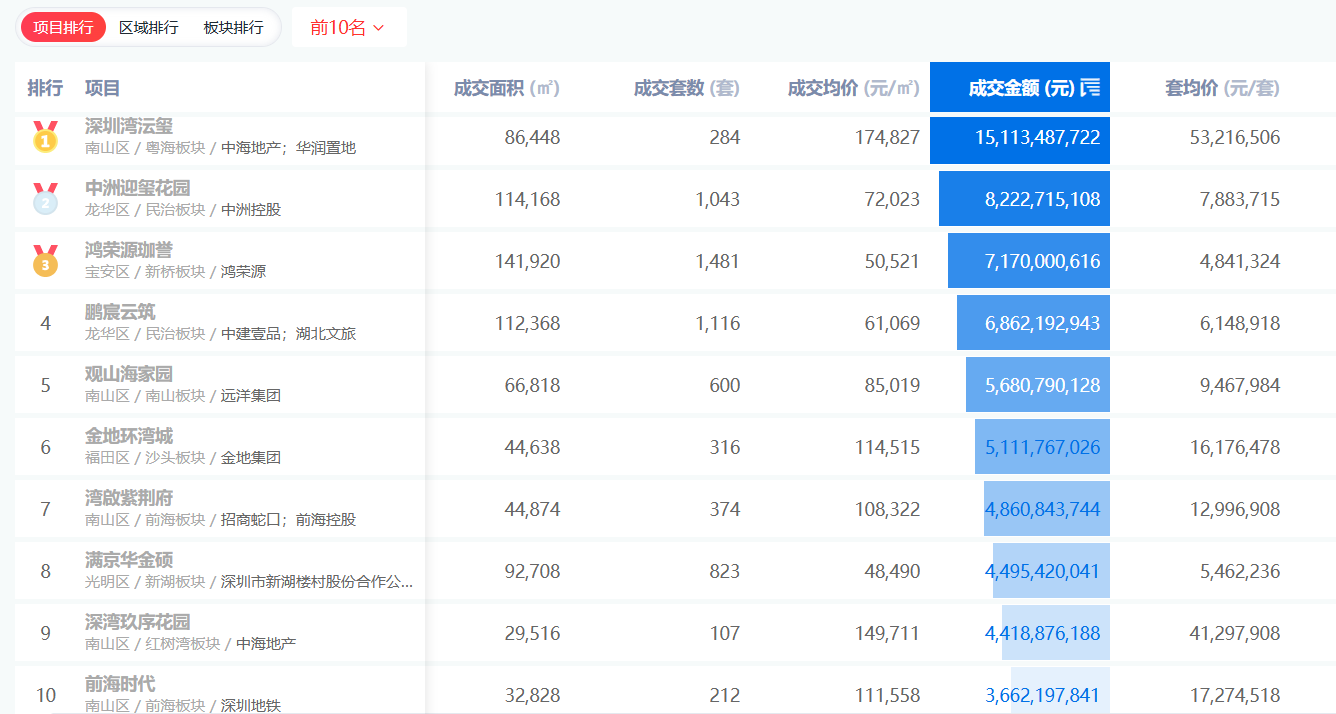The image size is (1336, 714).
Task: Click the 5,111,767,026 amount bar
Action: 1042,447
